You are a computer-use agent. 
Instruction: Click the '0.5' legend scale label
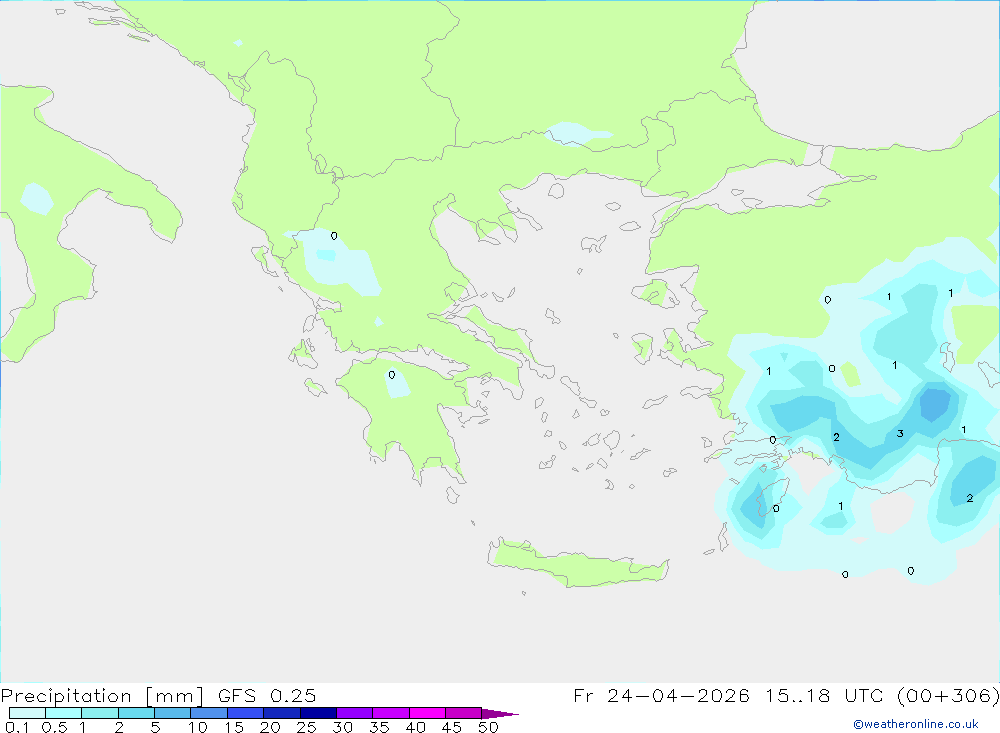54,727
